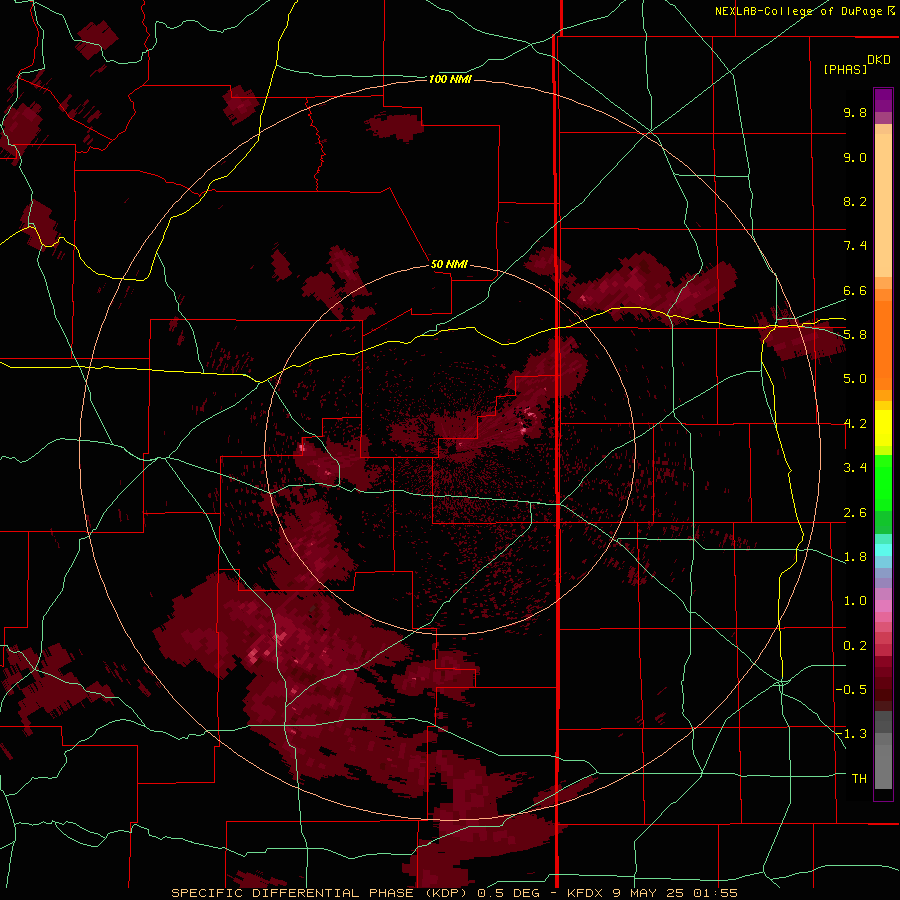Click the 100 NMI range ring label
The height and width of the screenshot is (900, 900).
coord(450,79)
